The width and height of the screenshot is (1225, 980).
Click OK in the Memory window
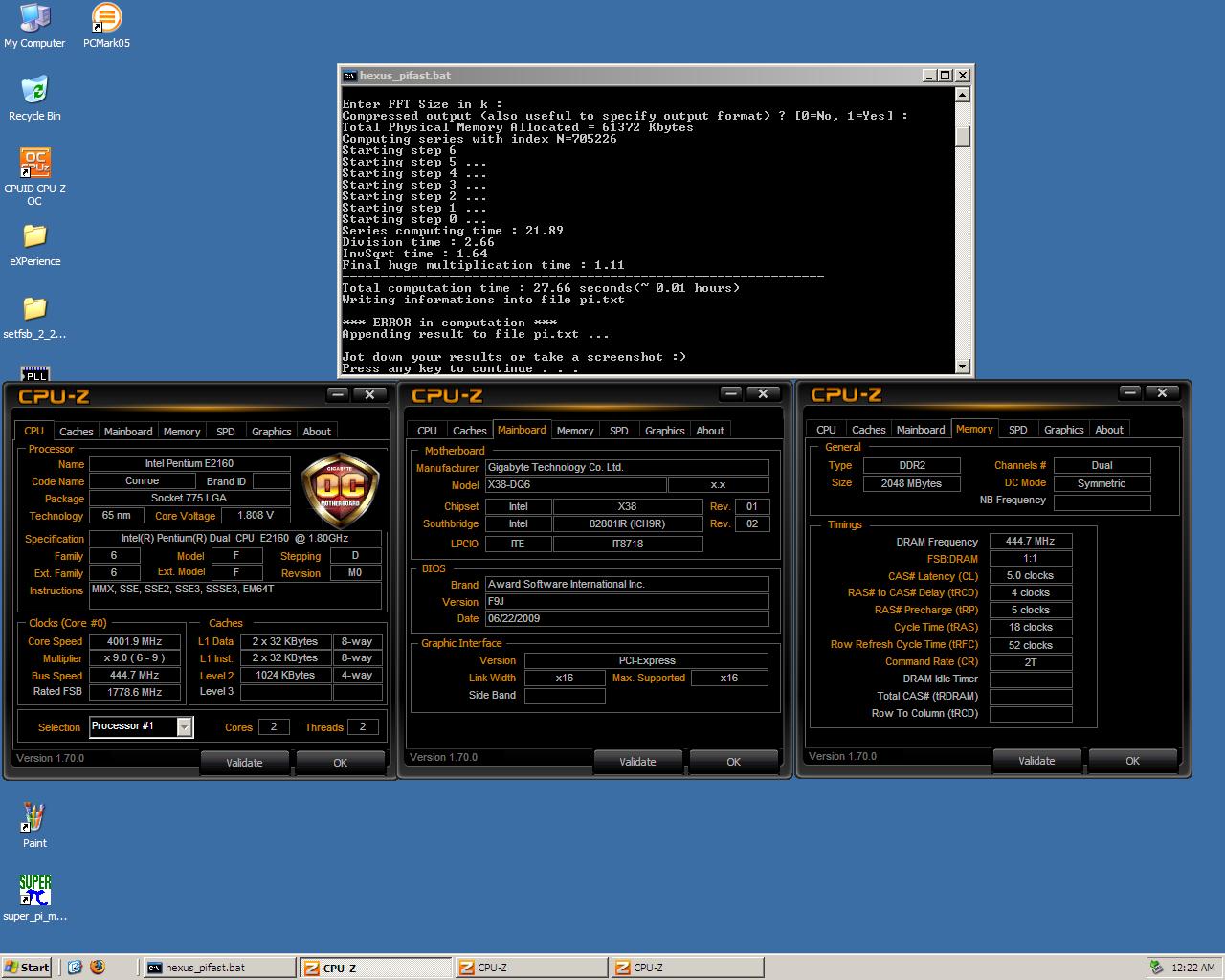pyautogui.click(x=1132, y=761)
